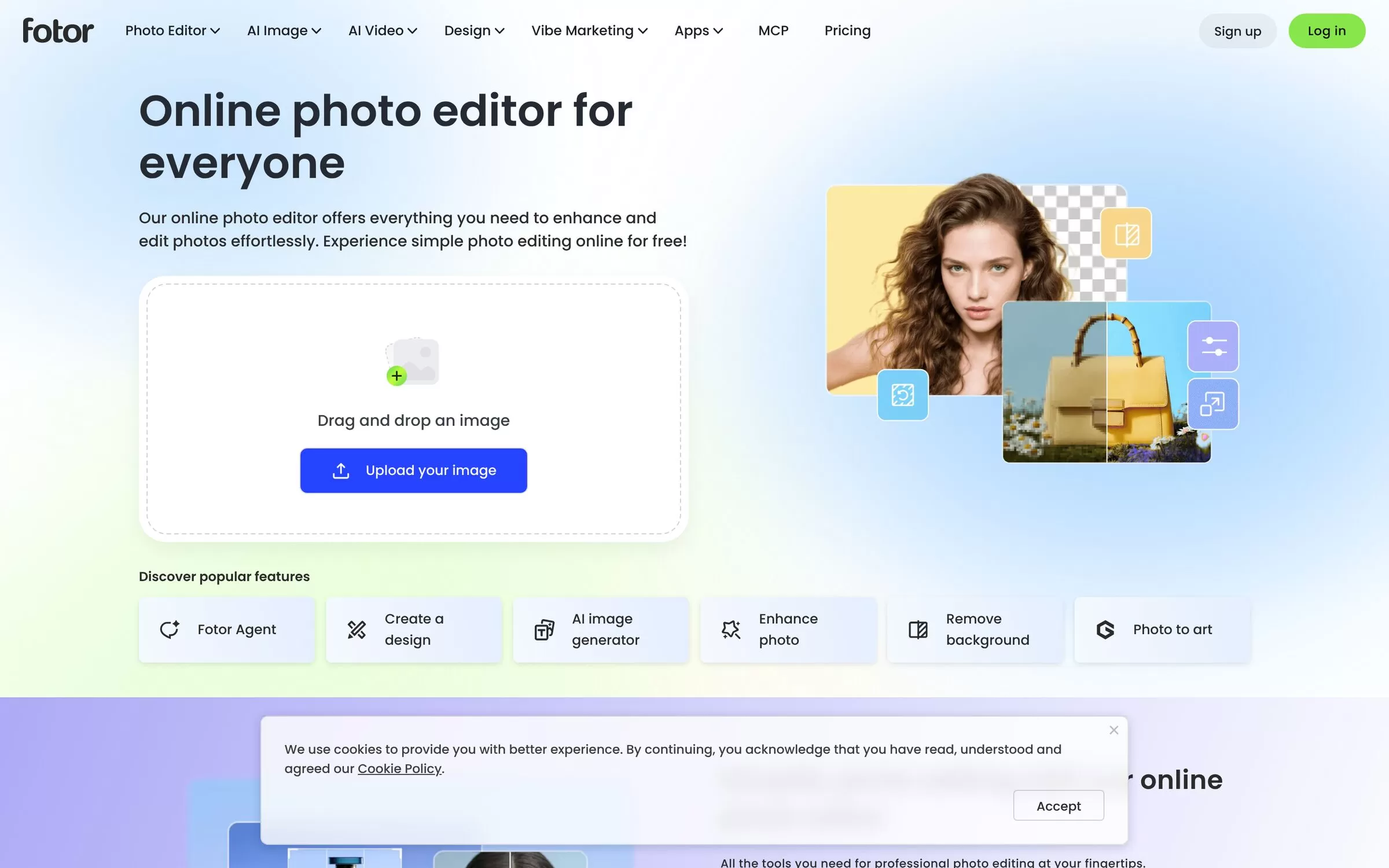Open the Cookie Policy link
The height and width of the screenshot is (868, 1389).
coord(399,768)
